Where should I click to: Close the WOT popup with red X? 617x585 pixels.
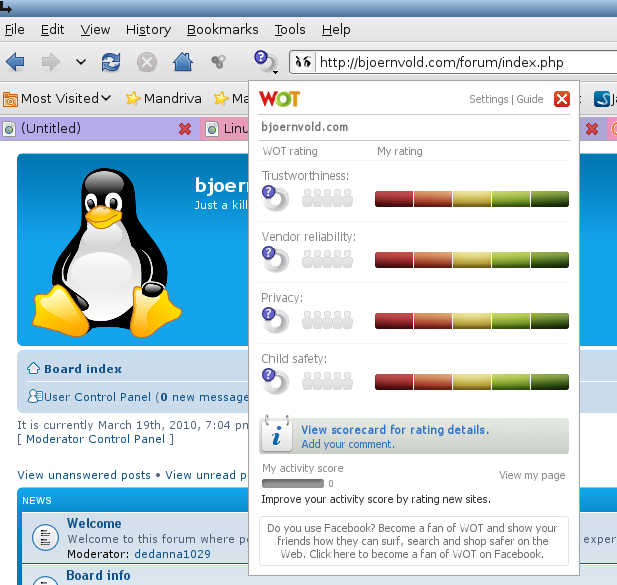[x=561, y=99]
